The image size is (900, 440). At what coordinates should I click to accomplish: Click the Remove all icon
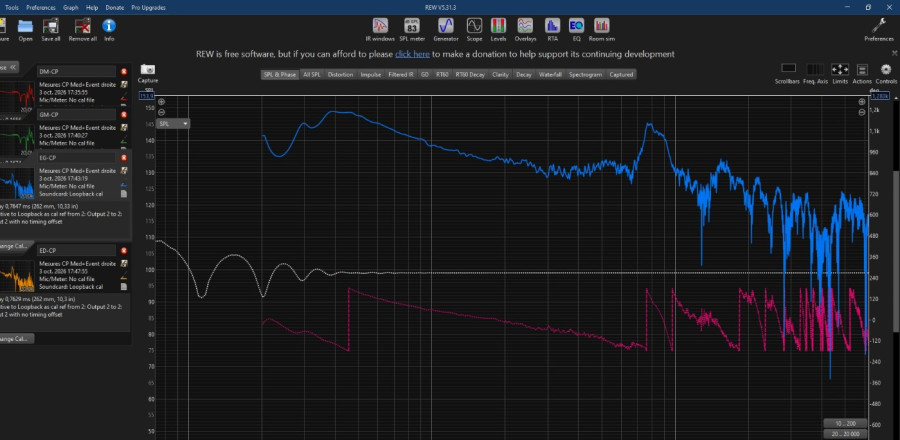[83, 26]
